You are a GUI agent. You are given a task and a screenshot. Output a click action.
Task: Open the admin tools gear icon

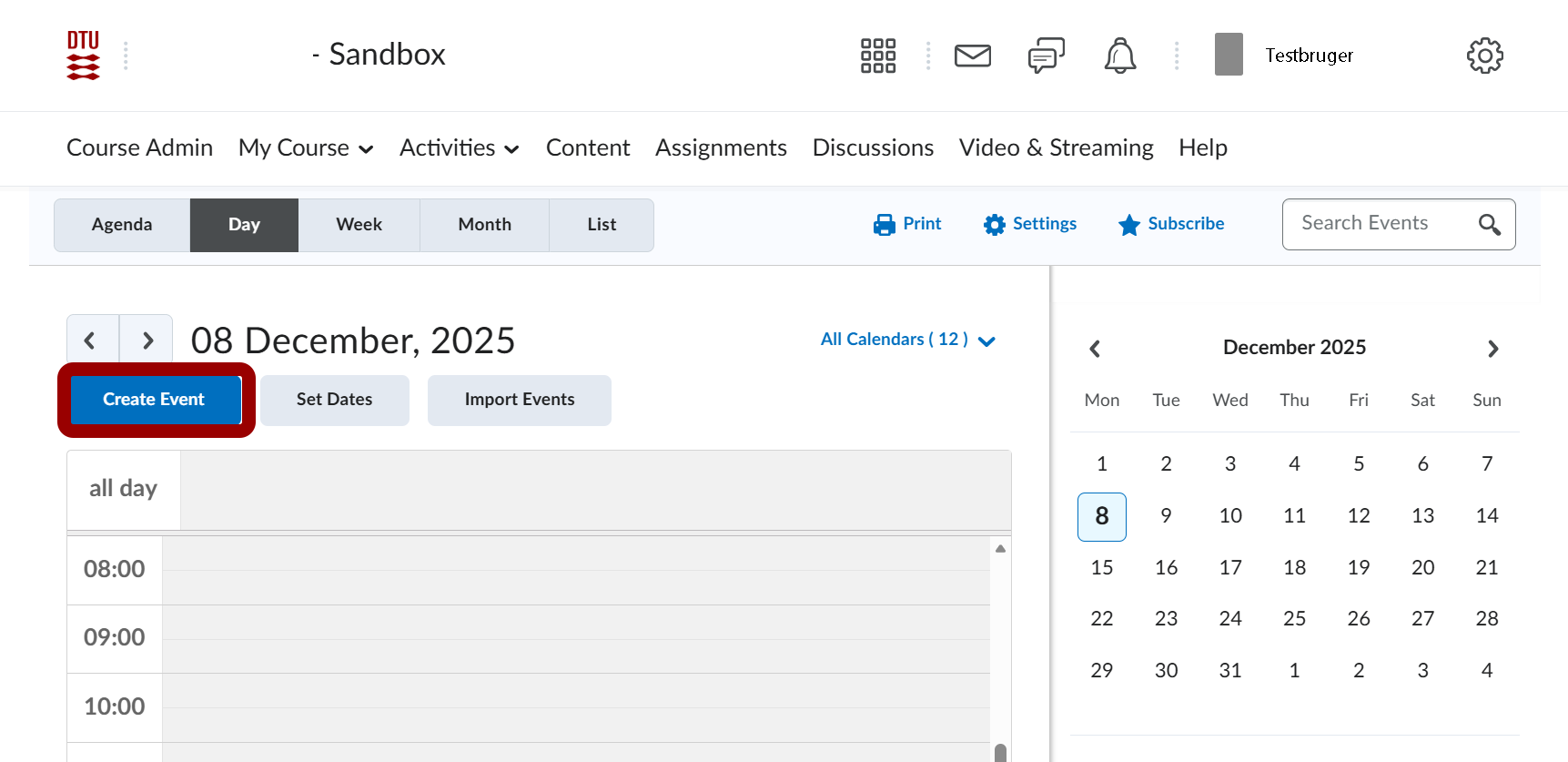[1484, 56]
